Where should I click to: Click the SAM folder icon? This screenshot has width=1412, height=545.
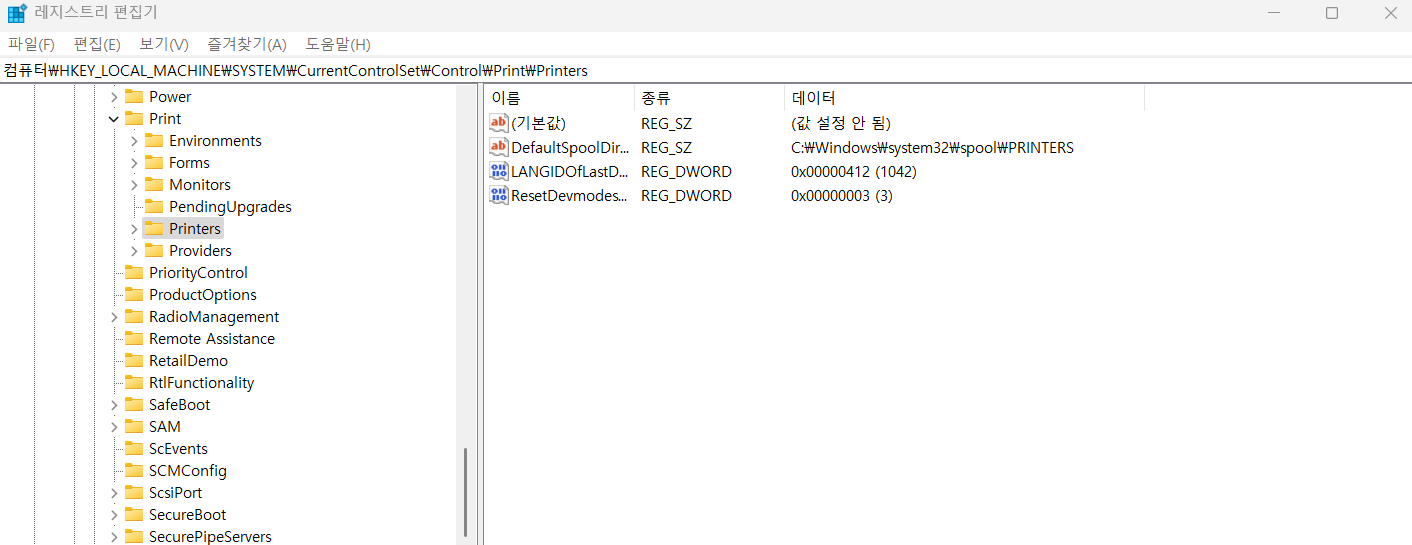(134, 427)
